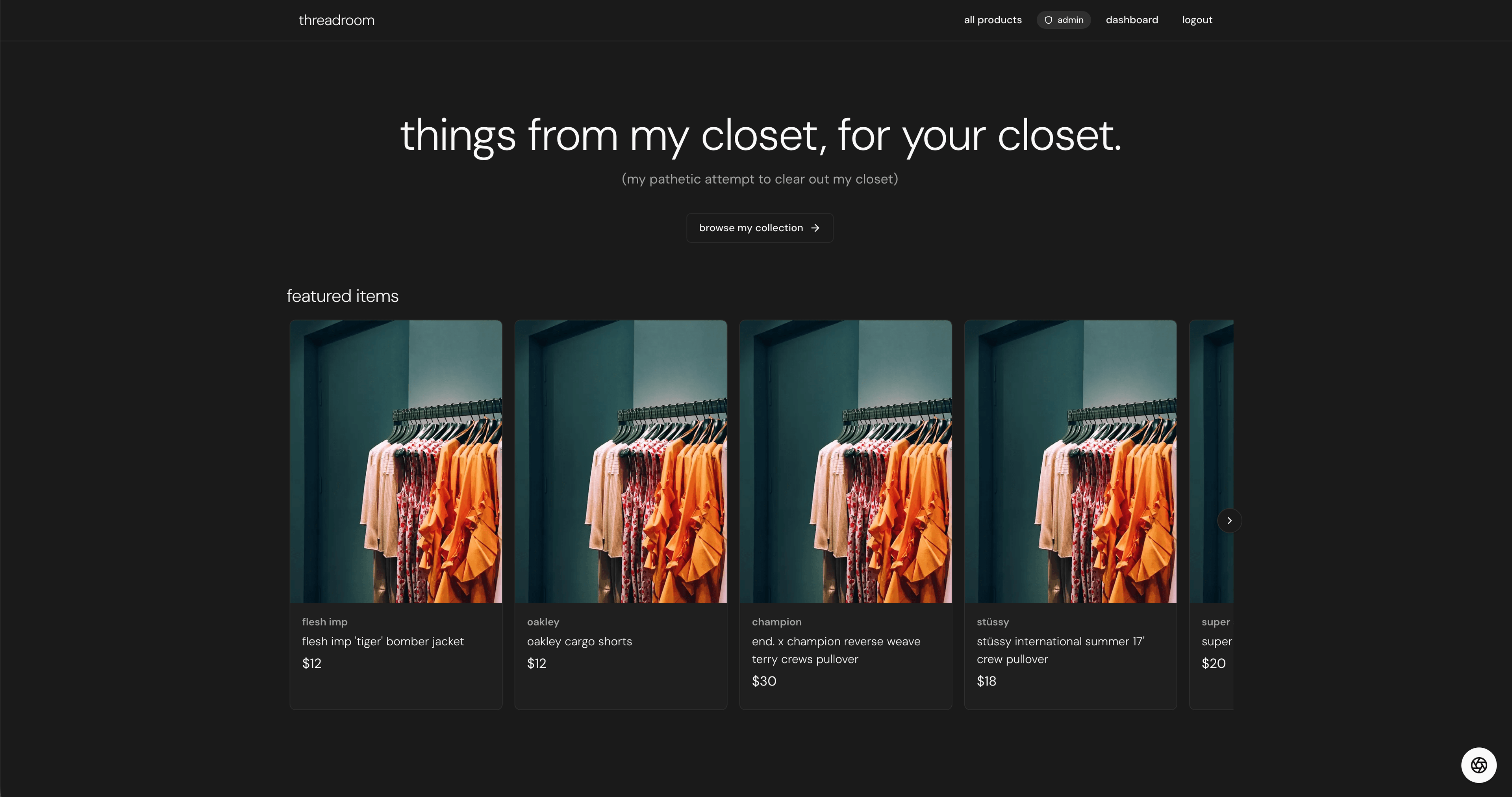Click the featured items heading

342,296
